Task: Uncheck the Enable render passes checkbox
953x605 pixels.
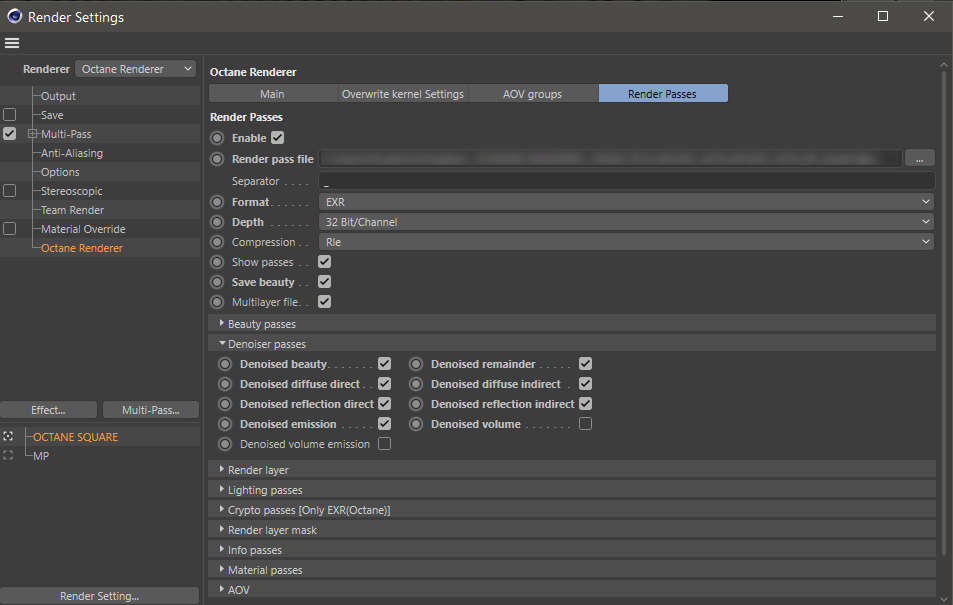Action: (x=278, y=138)
